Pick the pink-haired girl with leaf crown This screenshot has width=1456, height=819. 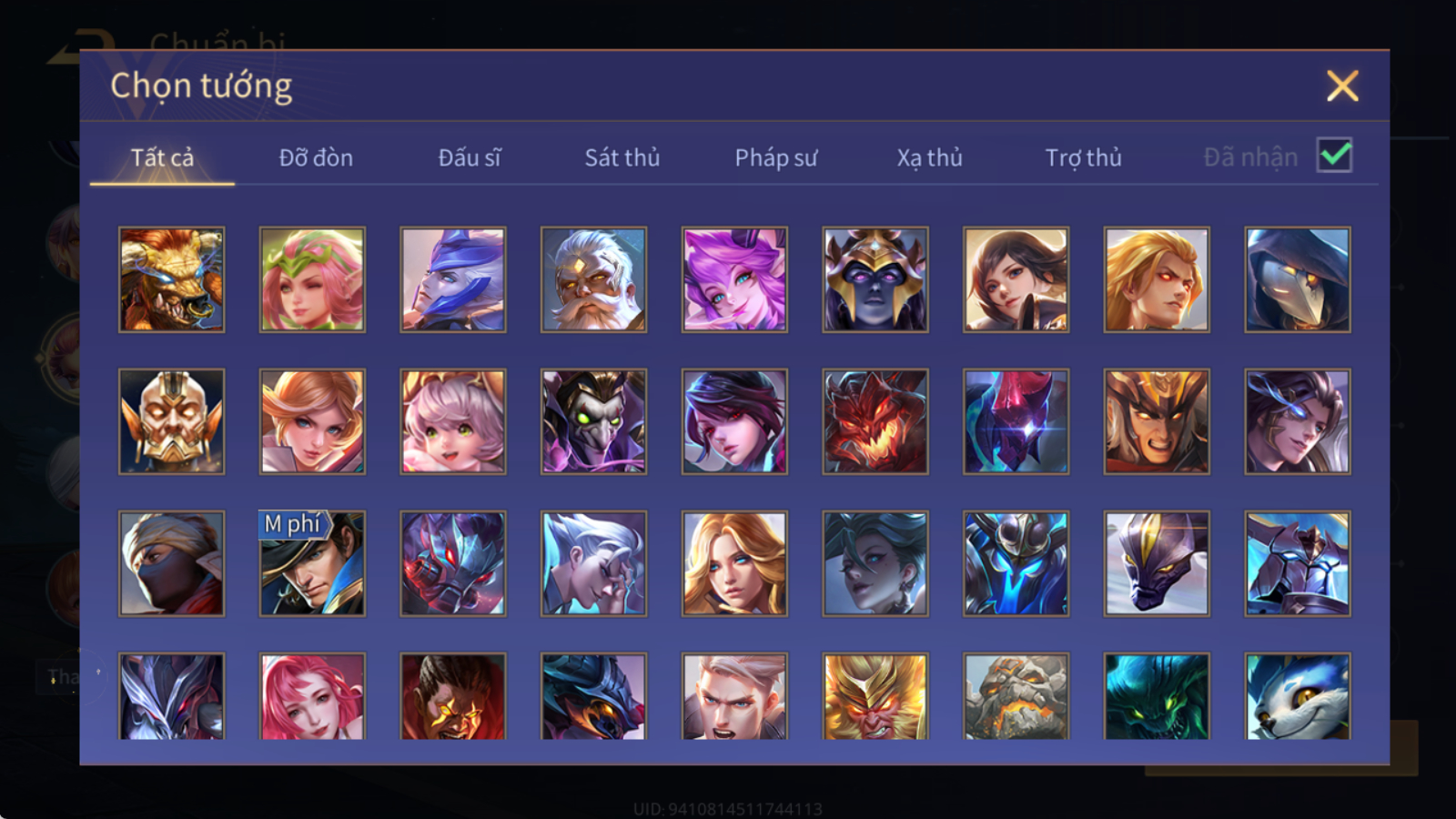click(x=312, y=279)
